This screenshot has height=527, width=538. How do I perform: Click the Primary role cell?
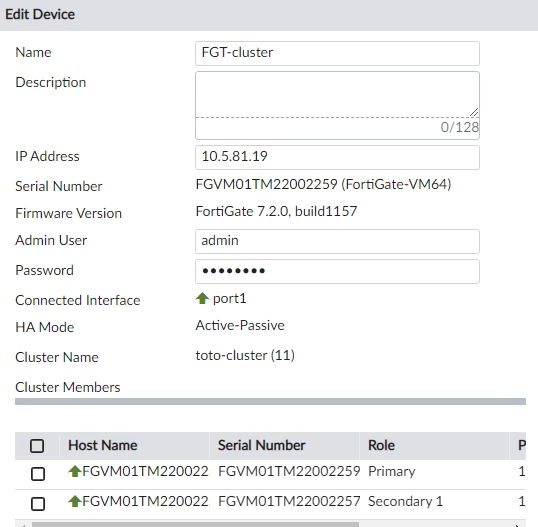pyautogui.click(x=391, y=471)
